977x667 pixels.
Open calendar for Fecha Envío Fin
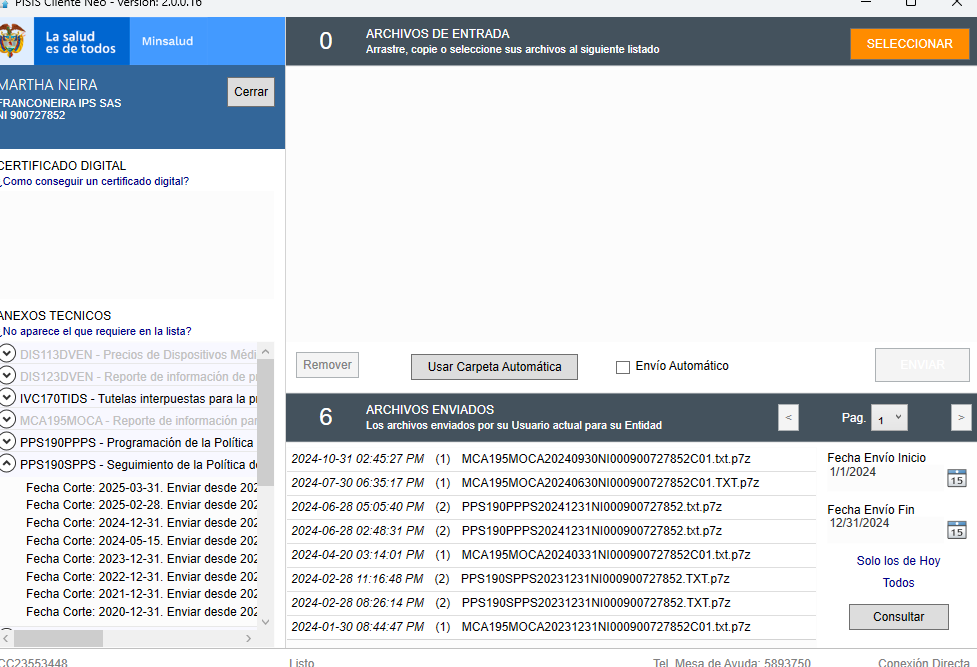(956, 530)
